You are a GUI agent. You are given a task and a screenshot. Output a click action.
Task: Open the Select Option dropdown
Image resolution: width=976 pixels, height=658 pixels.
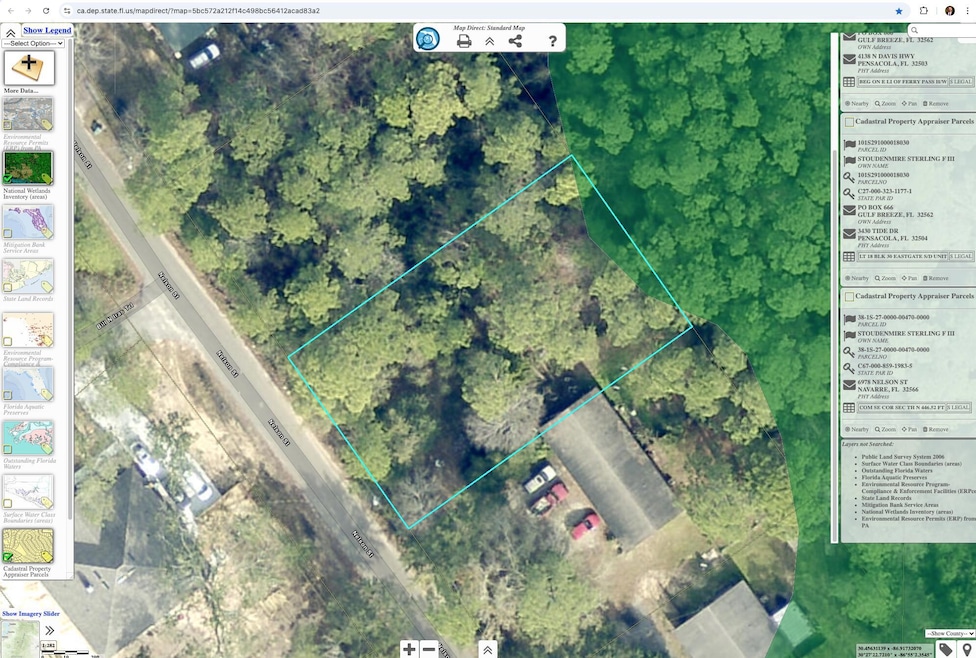pyautogui.click(x=33, y=44)
